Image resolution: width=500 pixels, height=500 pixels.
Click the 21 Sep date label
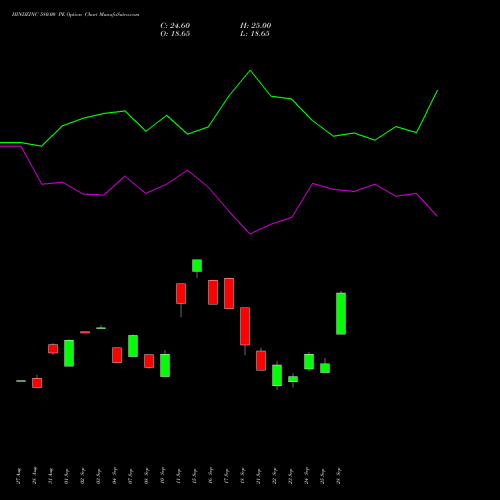(x=259, y=476)
